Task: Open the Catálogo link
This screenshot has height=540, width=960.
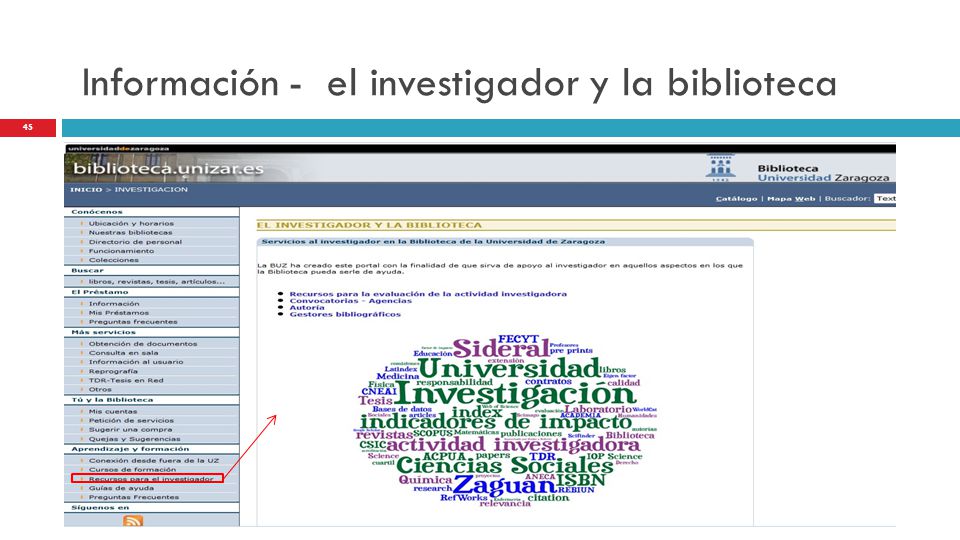Action: (736, 198)
